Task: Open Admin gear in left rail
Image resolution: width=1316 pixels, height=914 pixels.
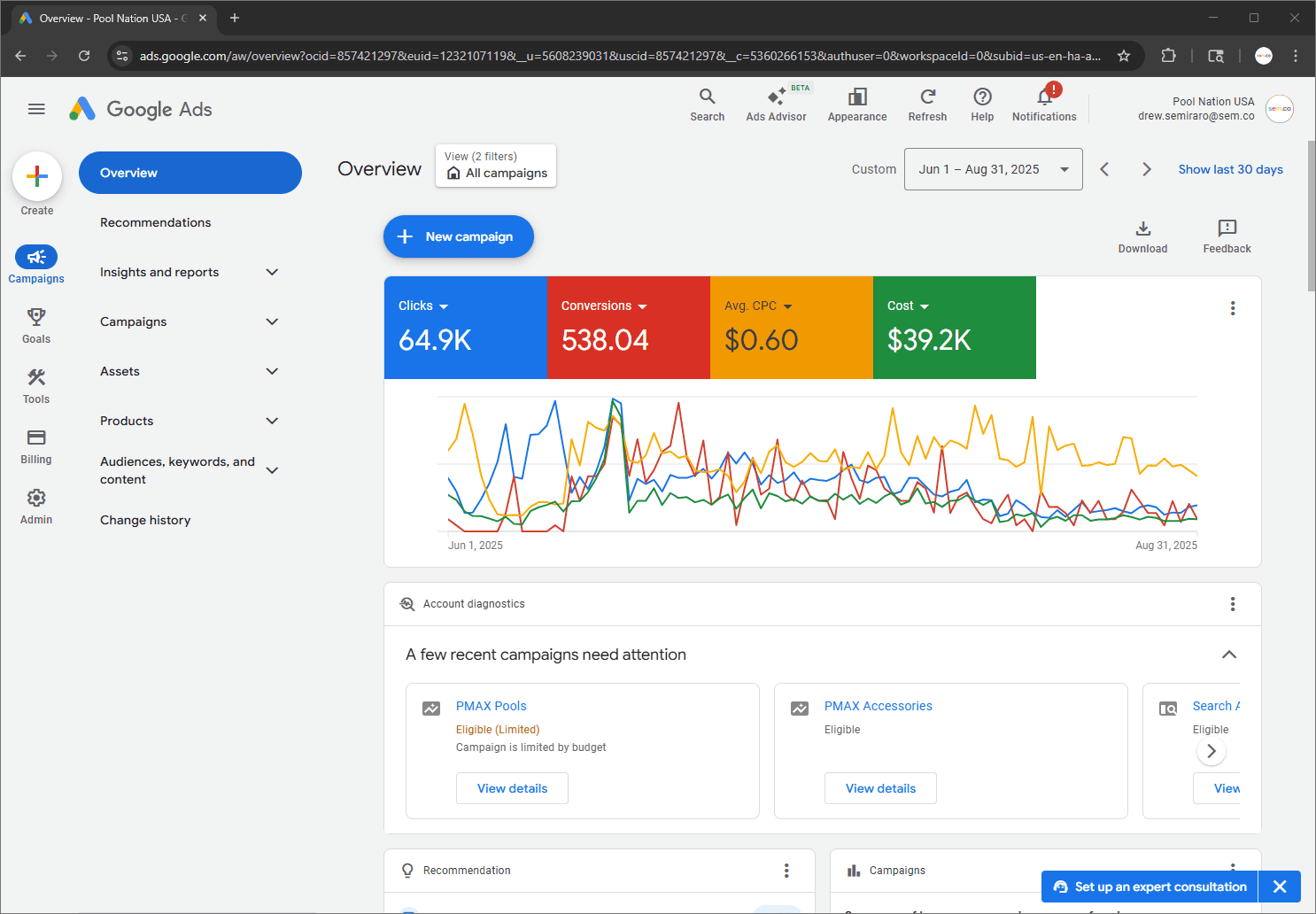Action: click(x=36, y=506)
